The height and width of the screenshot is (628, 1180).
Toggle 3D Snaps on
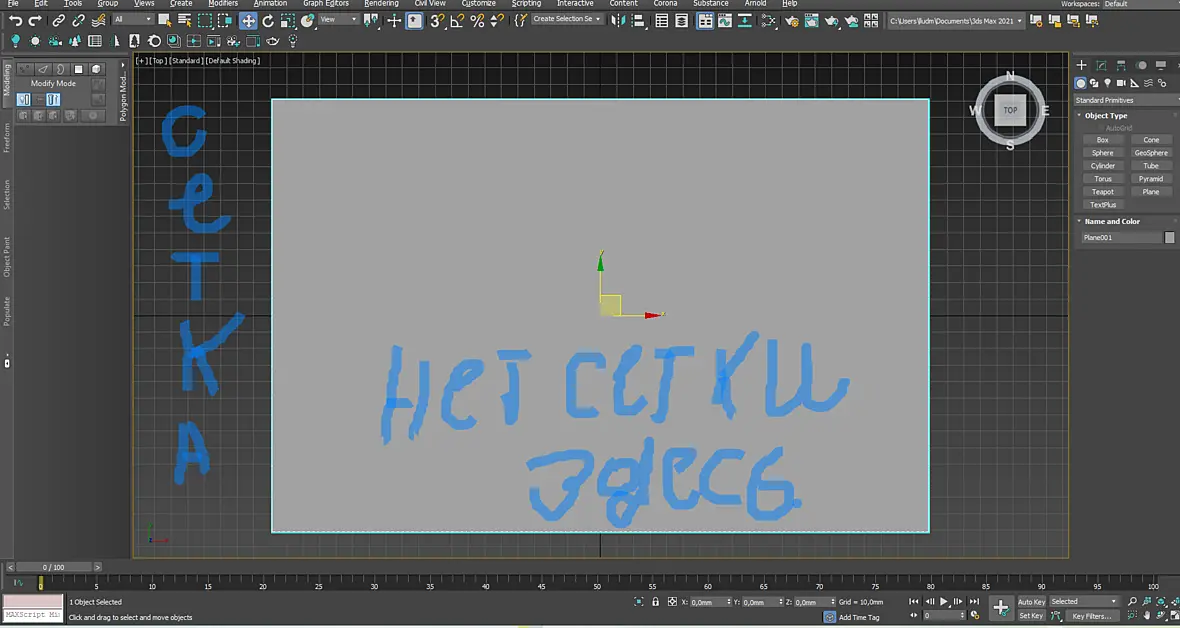pos(437,21)
